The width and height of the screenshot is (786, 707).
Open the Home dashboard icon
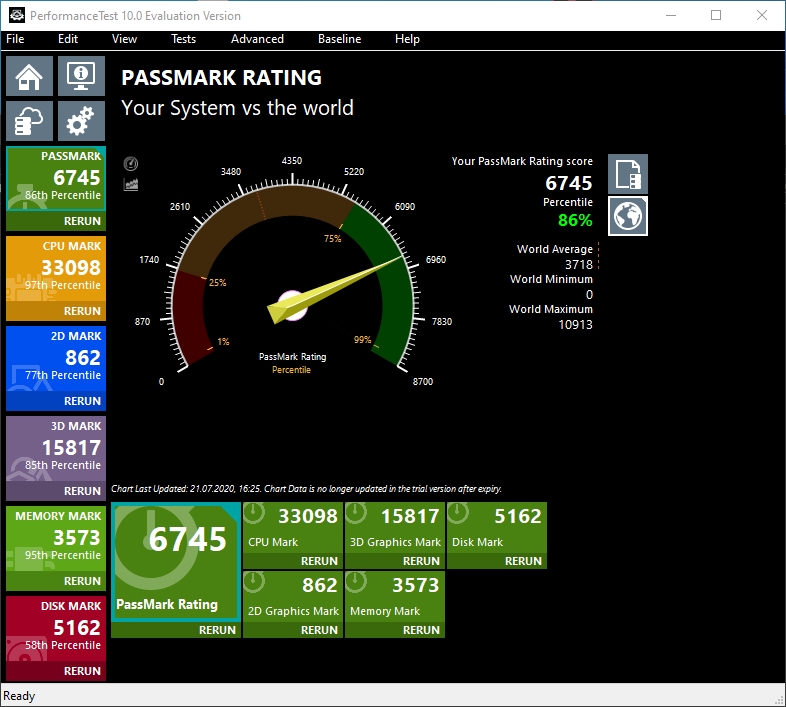(x=29, y=76)
